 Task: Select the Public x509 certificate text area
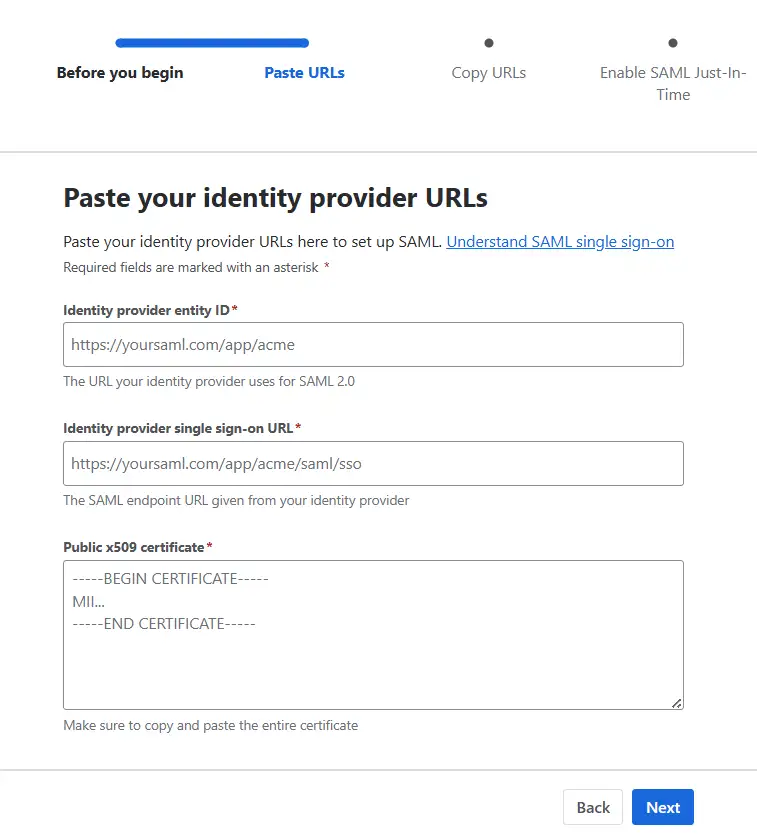point(373,634)
